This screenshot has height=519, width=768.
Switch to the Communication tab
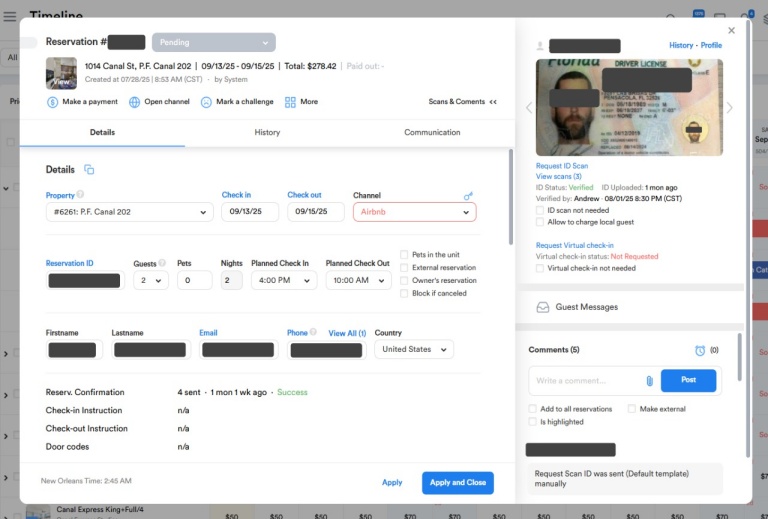tap(432, 132)
